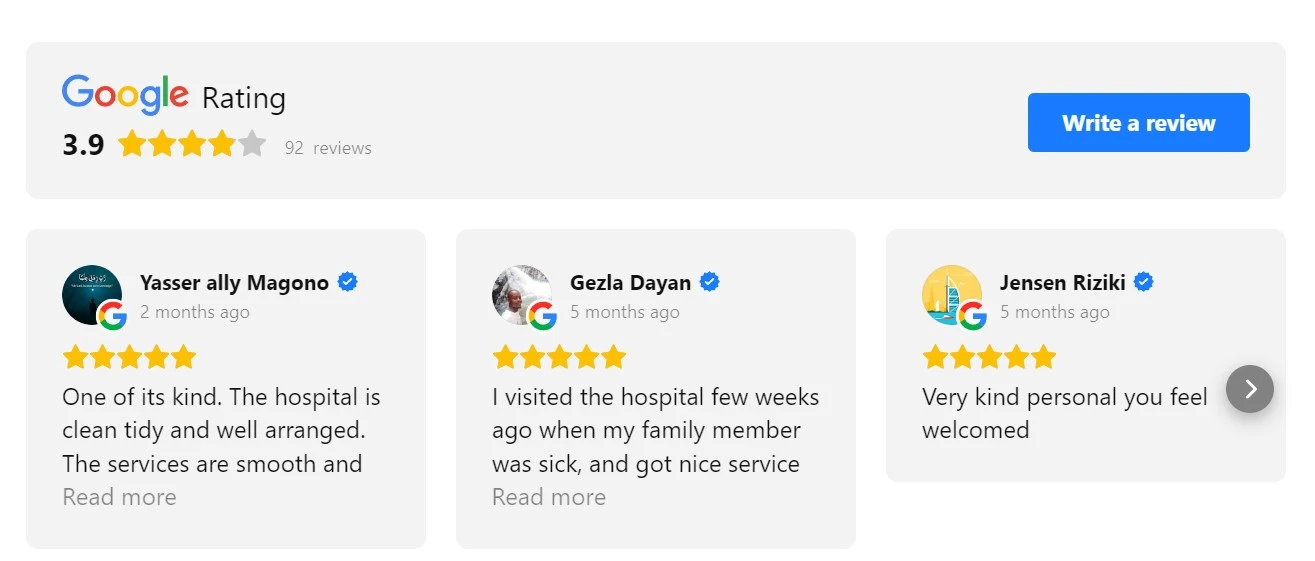The image size is (1315, 561).
Task: Open Jensen Riziki's profile avatar
Action: pos(952,295)
